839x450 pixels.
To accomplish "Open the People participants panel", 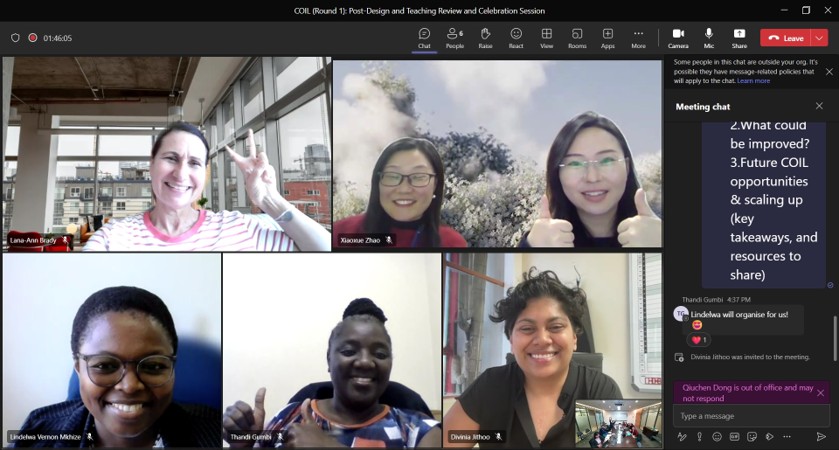I will [x=454, y=37].
